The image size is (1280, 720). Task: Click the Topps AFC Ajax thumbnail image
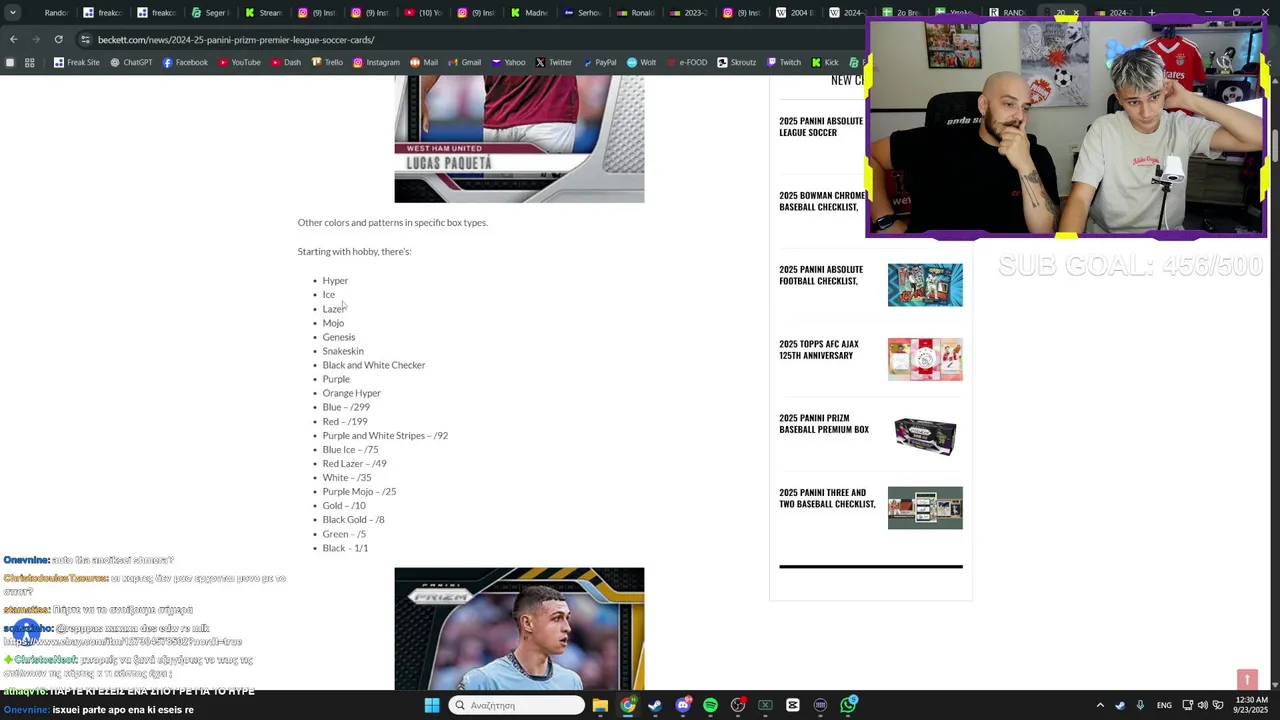click(x=925, y=359)
